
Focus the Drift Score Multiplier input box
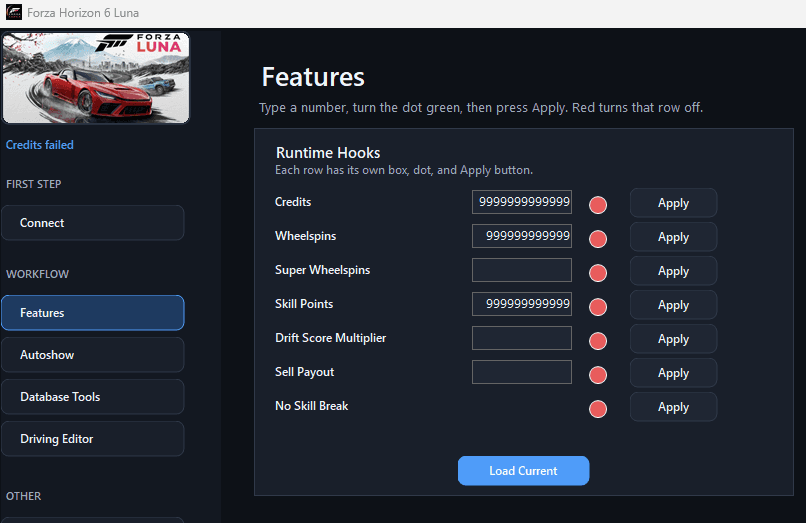point(522,338)
